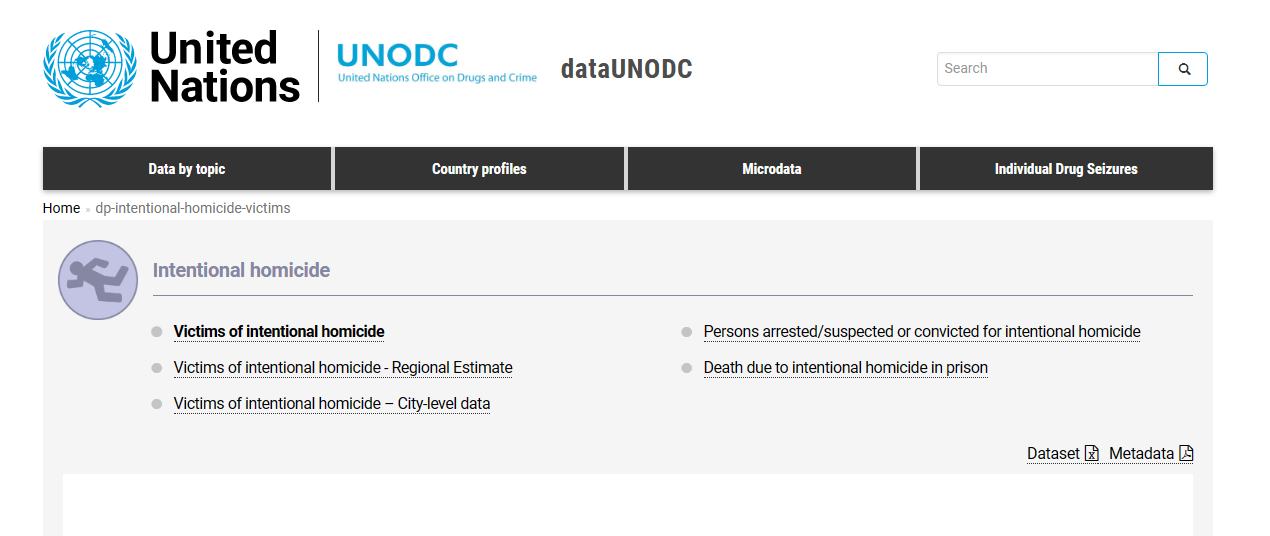Click the Dataset Excel file icon
The width and height of the screenshot is (1270, 536).
(1092, 454)
